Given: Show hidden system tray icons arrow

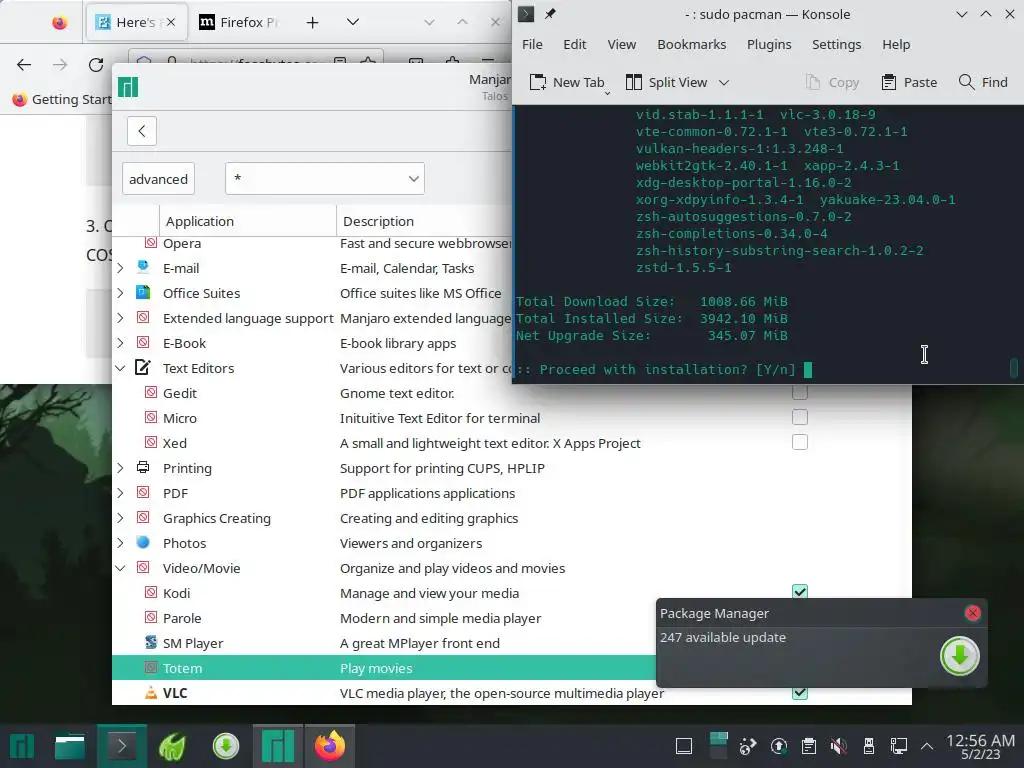Looking at the screenshot, I should [x=927, y=746].
